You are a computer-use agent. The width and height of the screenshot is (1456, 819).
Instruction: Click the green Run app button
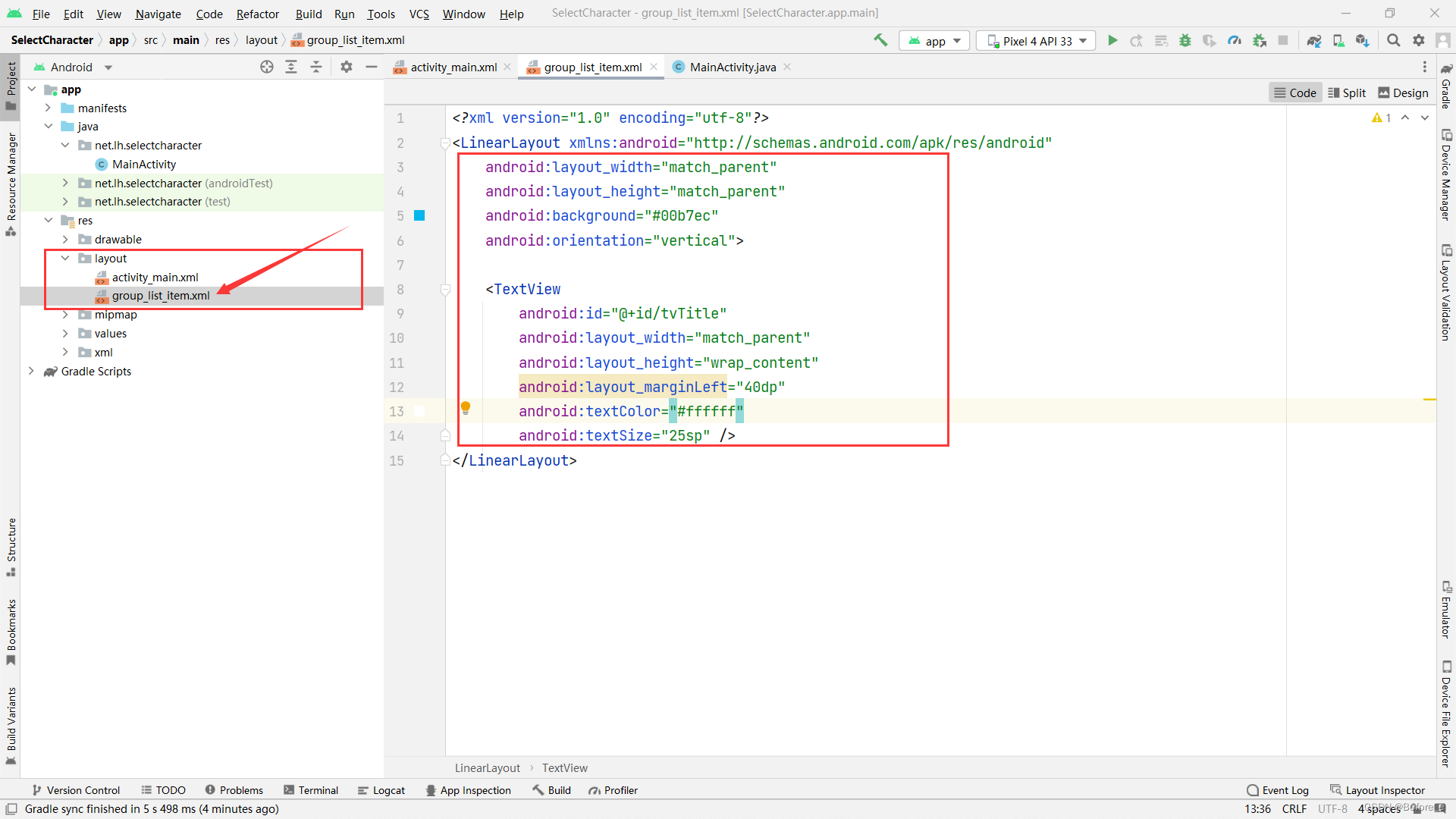pyautogui.click(x=1112, y=41)
